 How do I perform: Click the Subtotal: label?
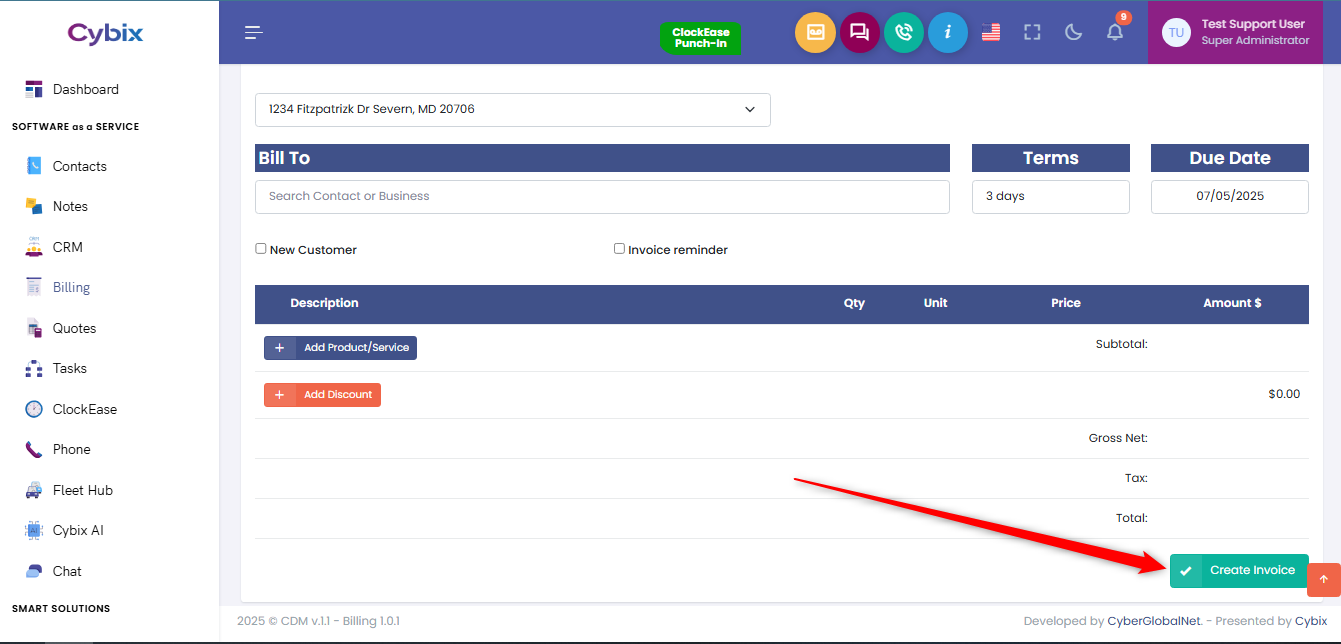pos(1121,344)
